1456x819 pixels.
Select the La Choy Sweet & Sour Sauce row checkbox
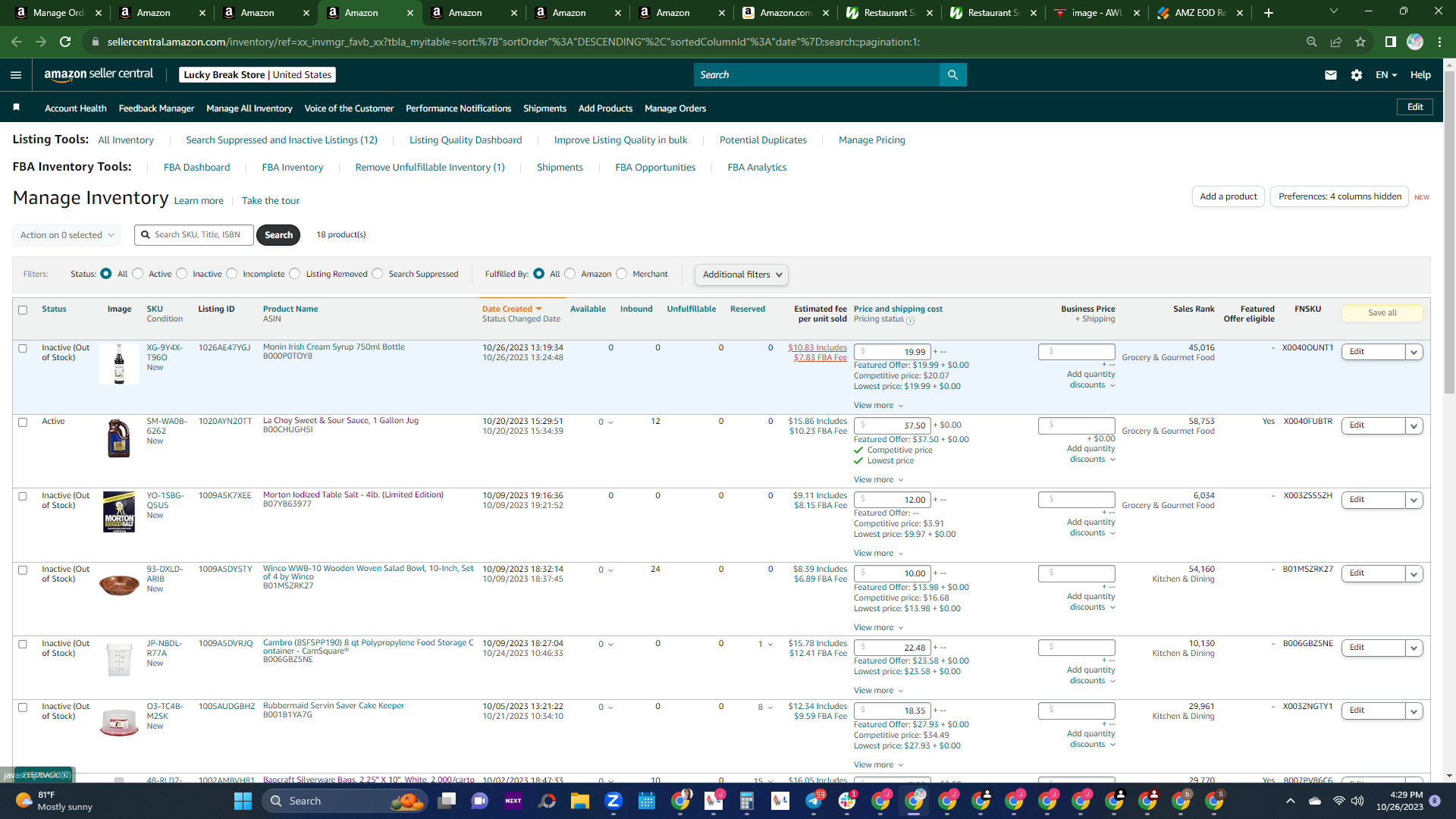[23, 422]
